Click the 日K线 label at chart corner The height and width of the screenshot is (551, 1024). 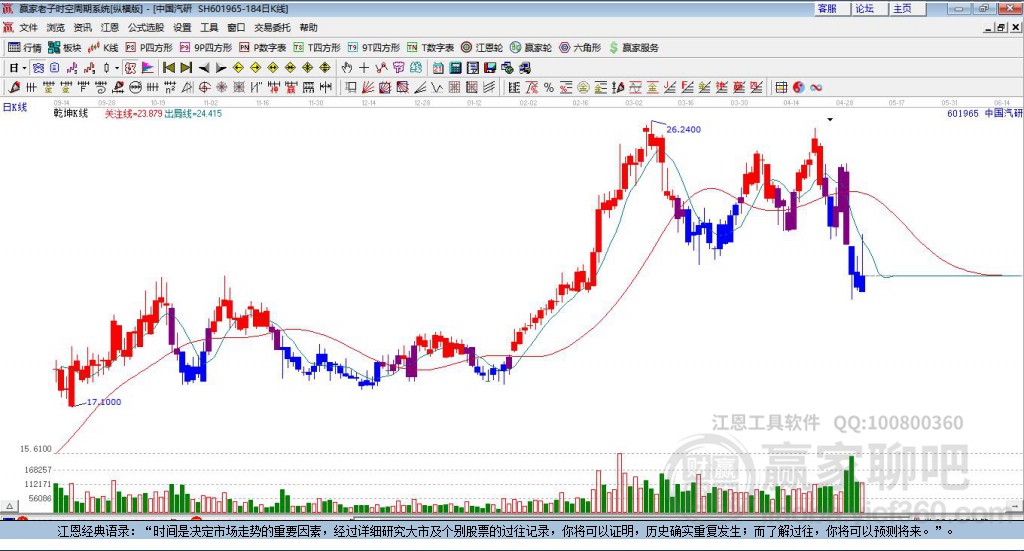point(15,107)
